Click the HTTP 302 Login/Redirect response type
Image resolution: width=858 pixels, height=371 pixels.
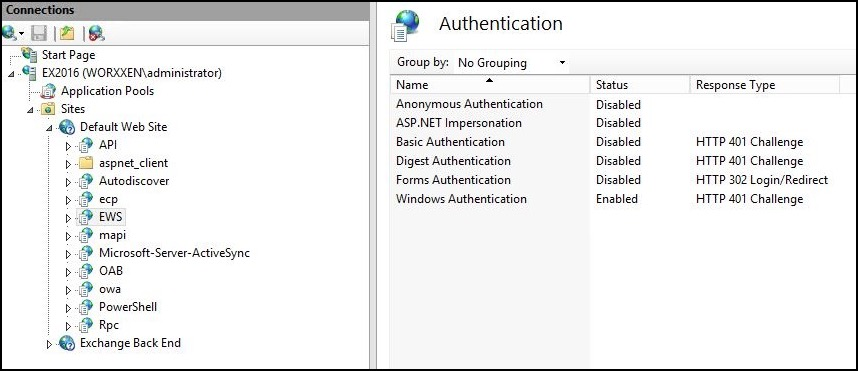762,179
